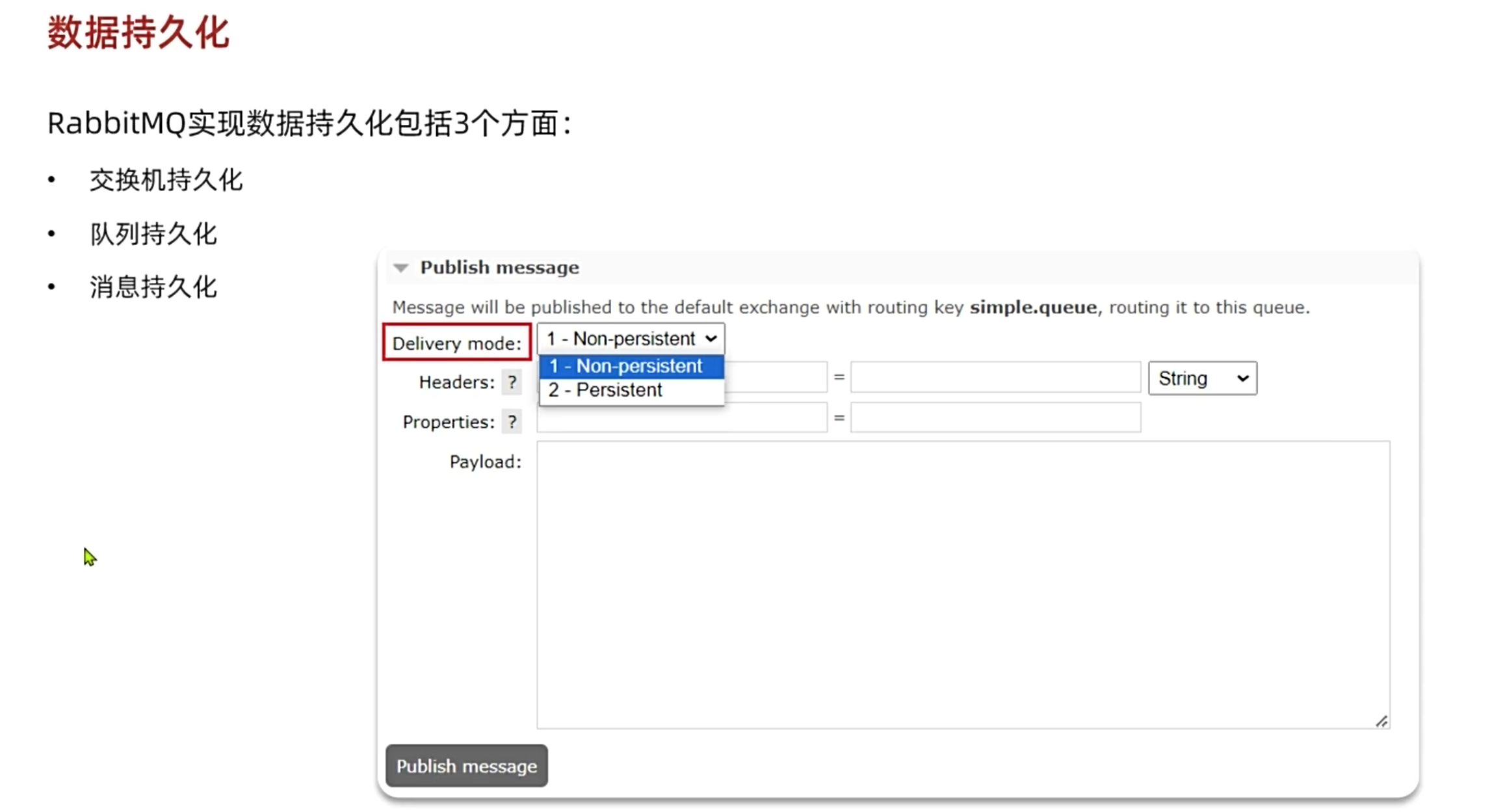Click the Headers value input field
Image resolution: width=1505 pixels, height=812 pixels.
995,378
